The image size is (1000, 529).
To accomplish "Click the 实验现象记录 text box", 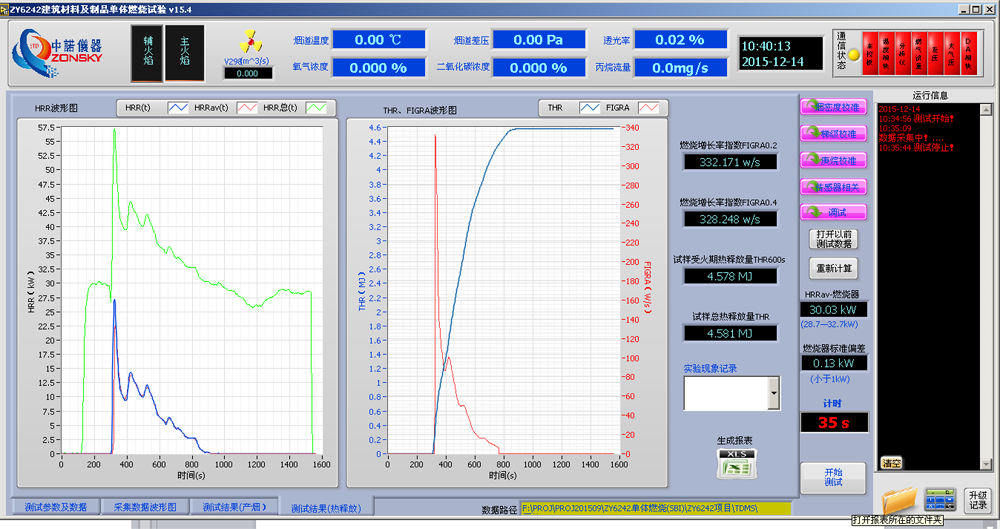I will [x=726, y=393].
